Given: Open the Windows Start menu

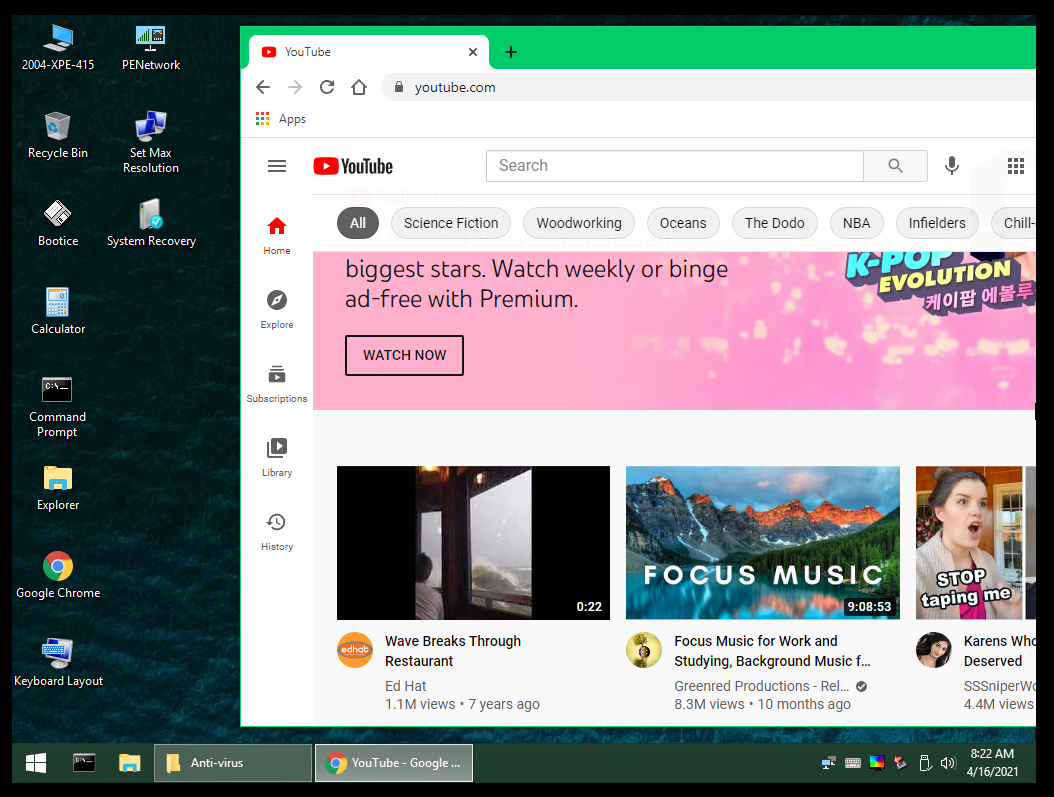Looking at the screenshot, I should [x=36, y=763].
